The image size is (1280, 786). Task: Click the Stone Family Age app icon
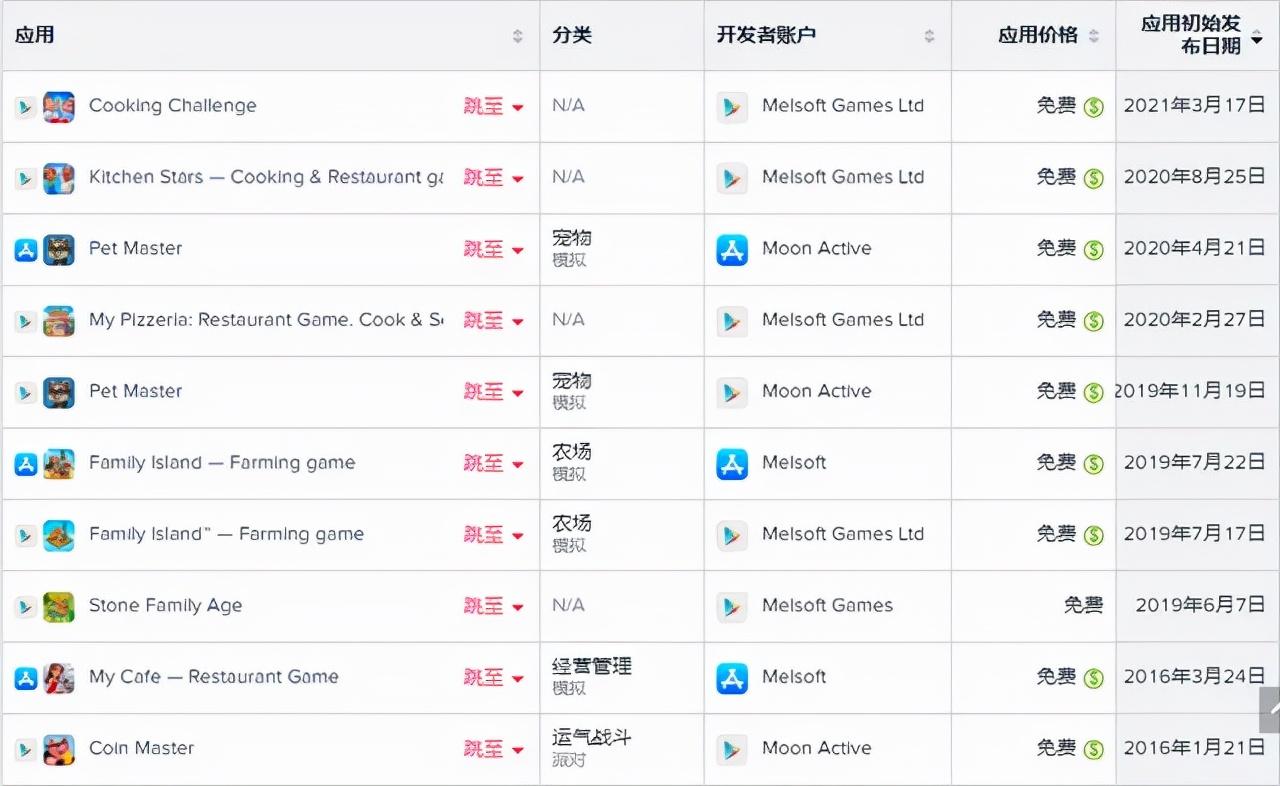pyautogui.click(x=59, y=607)
